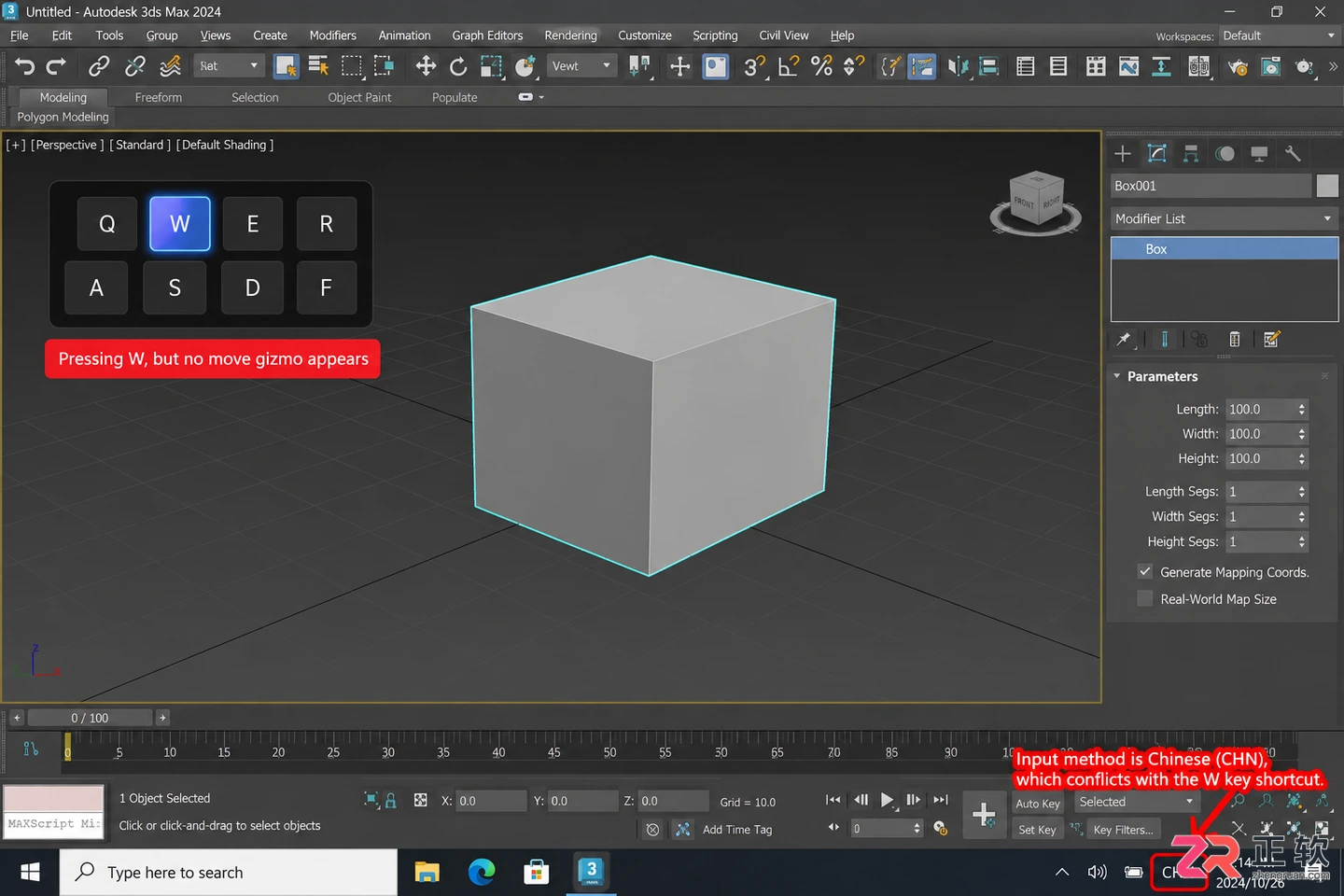Open Key Filters dialog
Image resolution: width=1344 pixels, height=896 pixels.
click(x=1123, y=829)
